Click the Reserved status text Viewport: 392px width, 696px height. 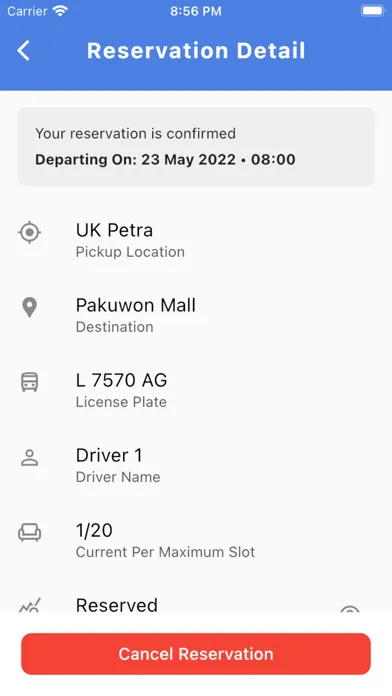pyautogui.click(x=116, y=605)
